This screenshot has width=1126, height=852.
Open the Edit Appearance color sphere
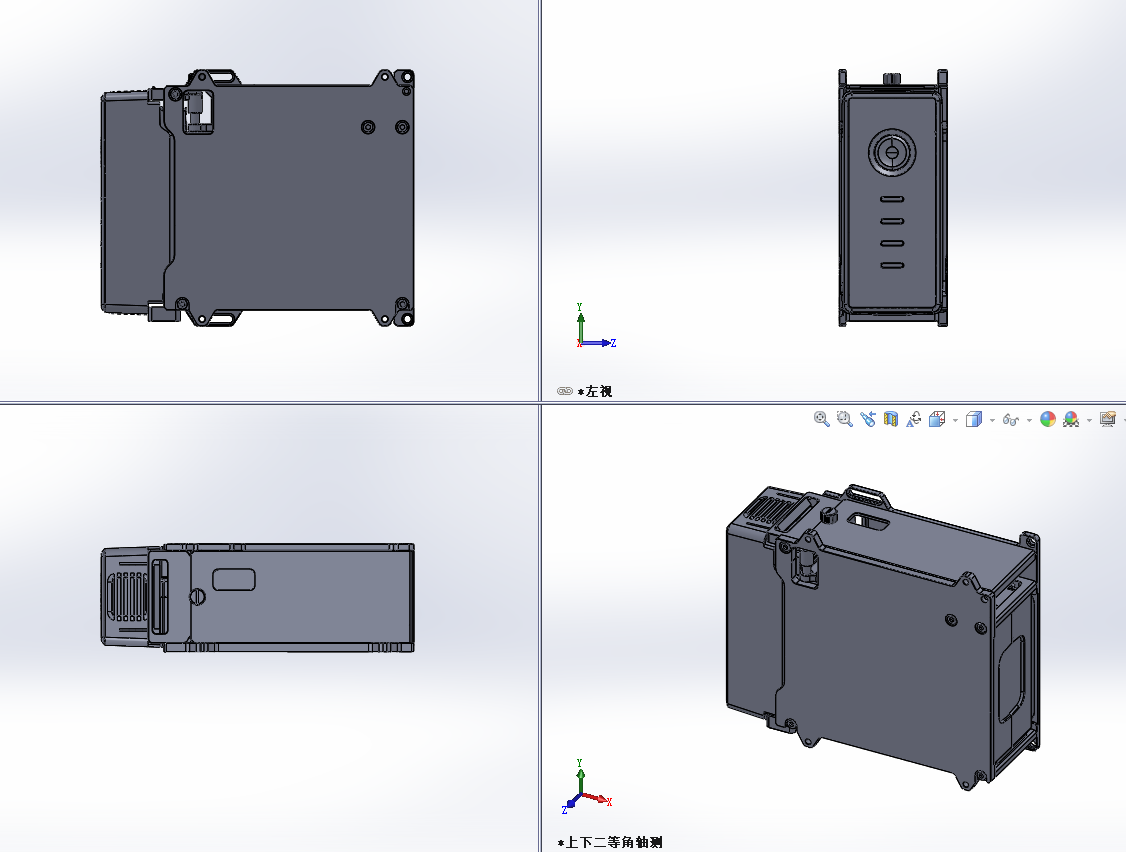point(1048,419)
